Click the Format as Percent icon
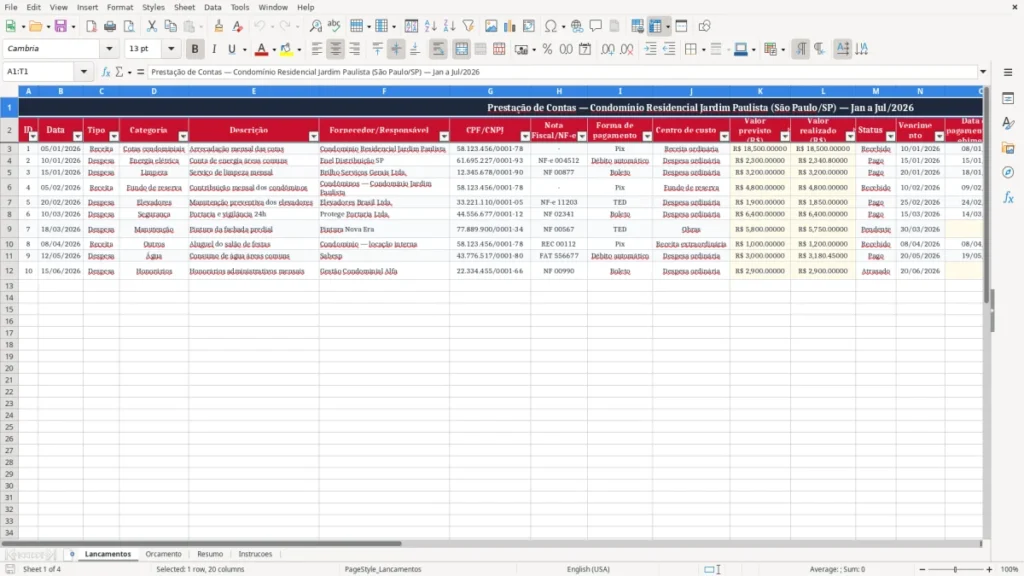 coord(547,49)
